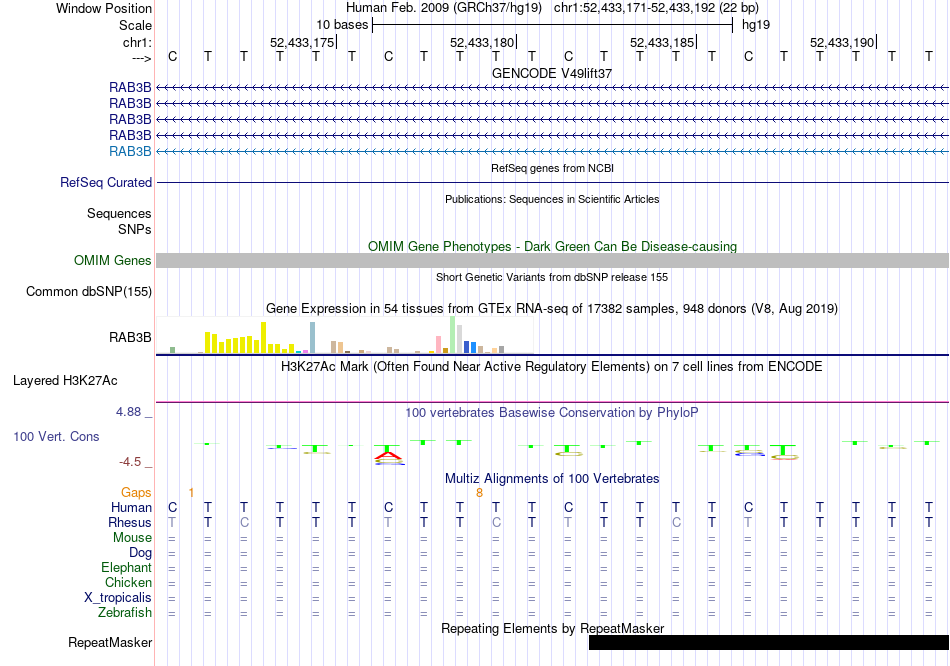Click the gray OMIM Genes bar
This screenshot has width=950, height=666.
[552, 261]
